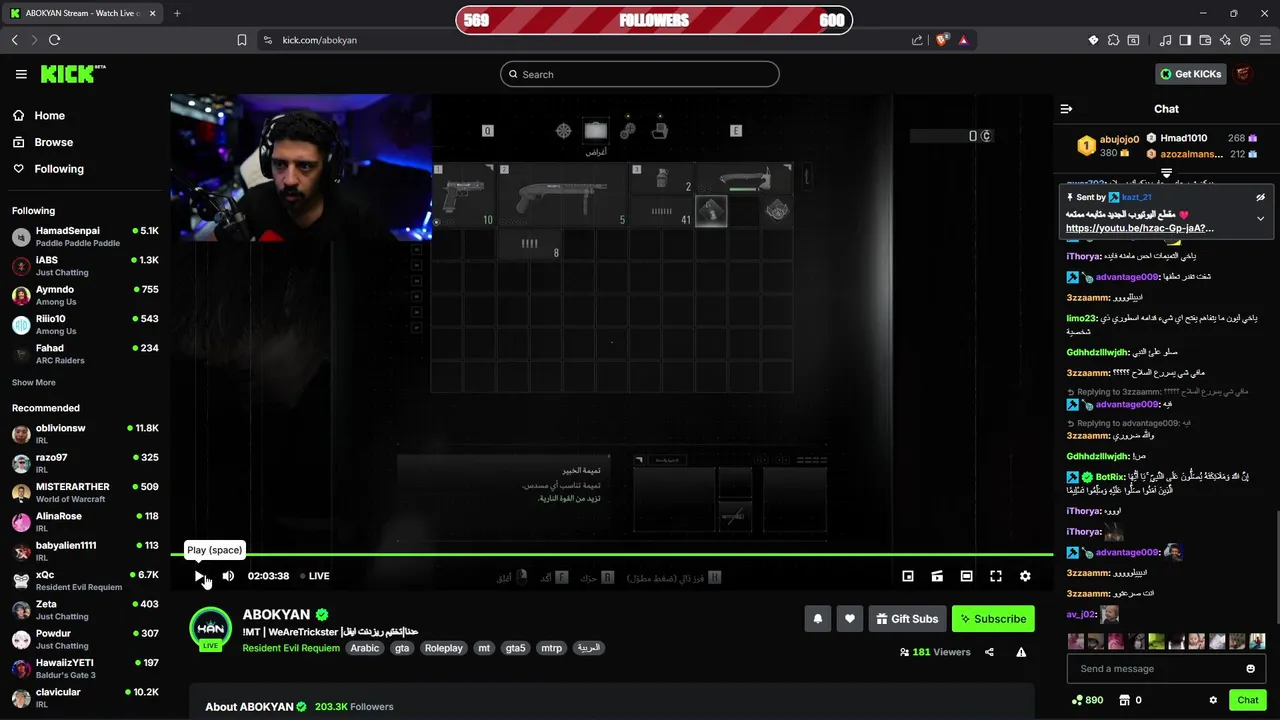Open Brave VPN shield icon
This screenshot has width=1280, height=720.
tap(1245, 40)
